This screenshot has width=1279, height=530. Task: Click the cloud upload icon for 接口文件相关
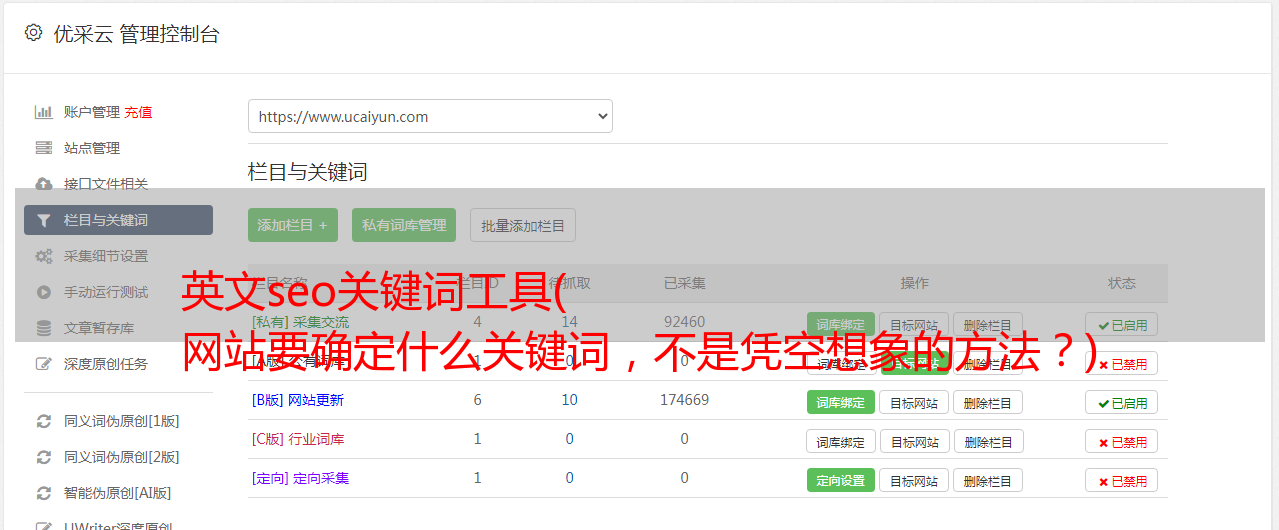[x=44, y=184]
